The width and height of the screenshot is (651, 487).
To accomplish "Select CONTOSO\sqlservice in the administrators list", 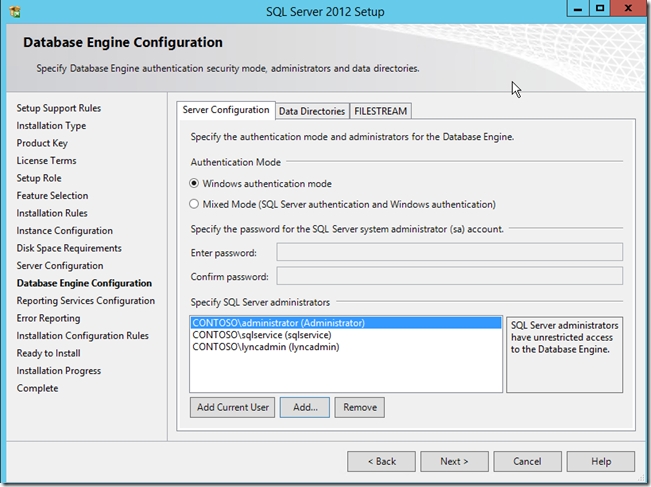I will [x=346, y=335].
